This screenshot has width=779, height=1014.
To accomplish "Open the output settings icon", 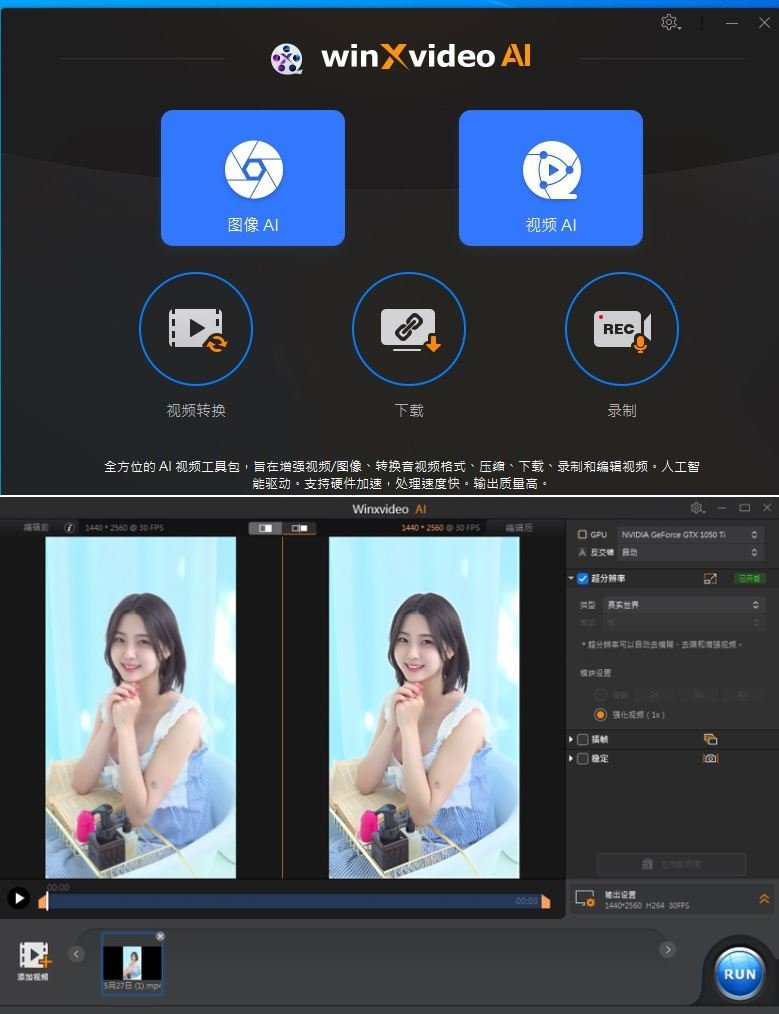I will coord(585,899).
